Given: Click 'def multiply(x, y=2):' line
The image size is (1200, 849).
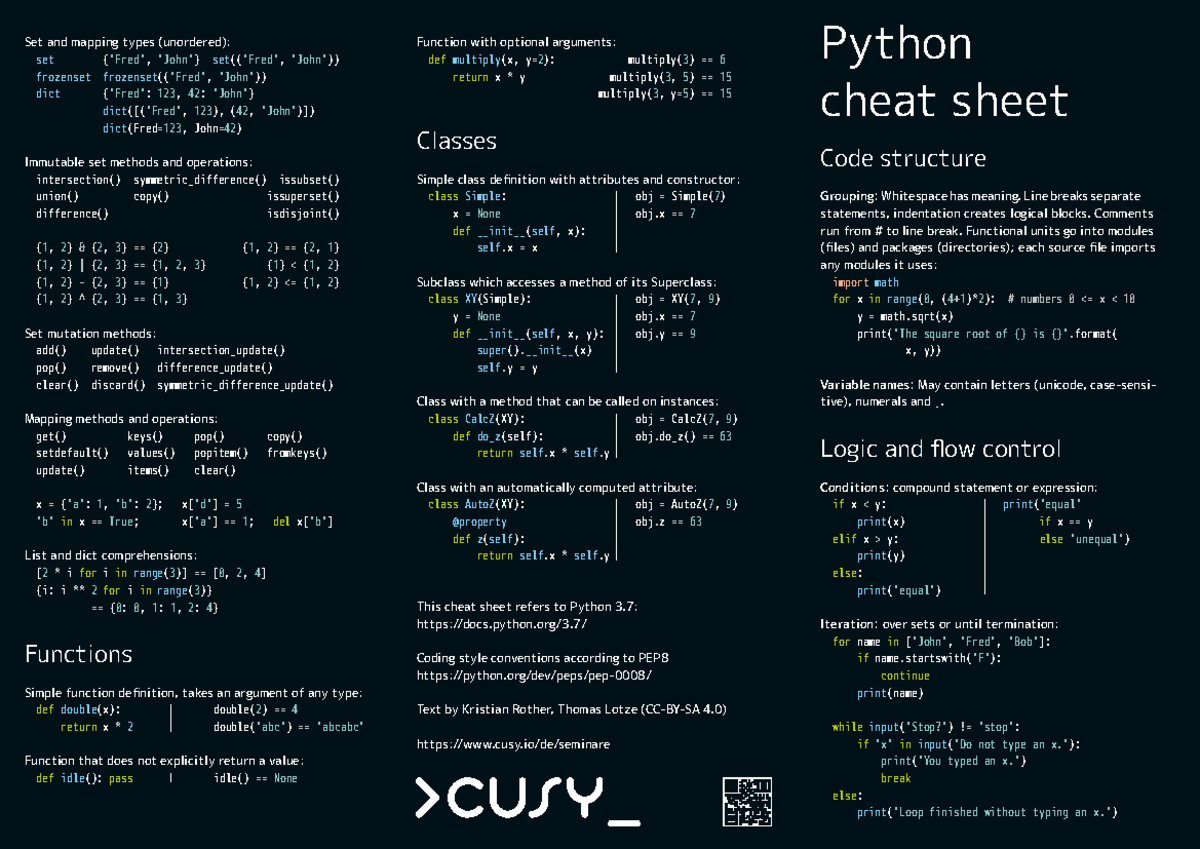Looking at the screenshot, I should (492, 60).
